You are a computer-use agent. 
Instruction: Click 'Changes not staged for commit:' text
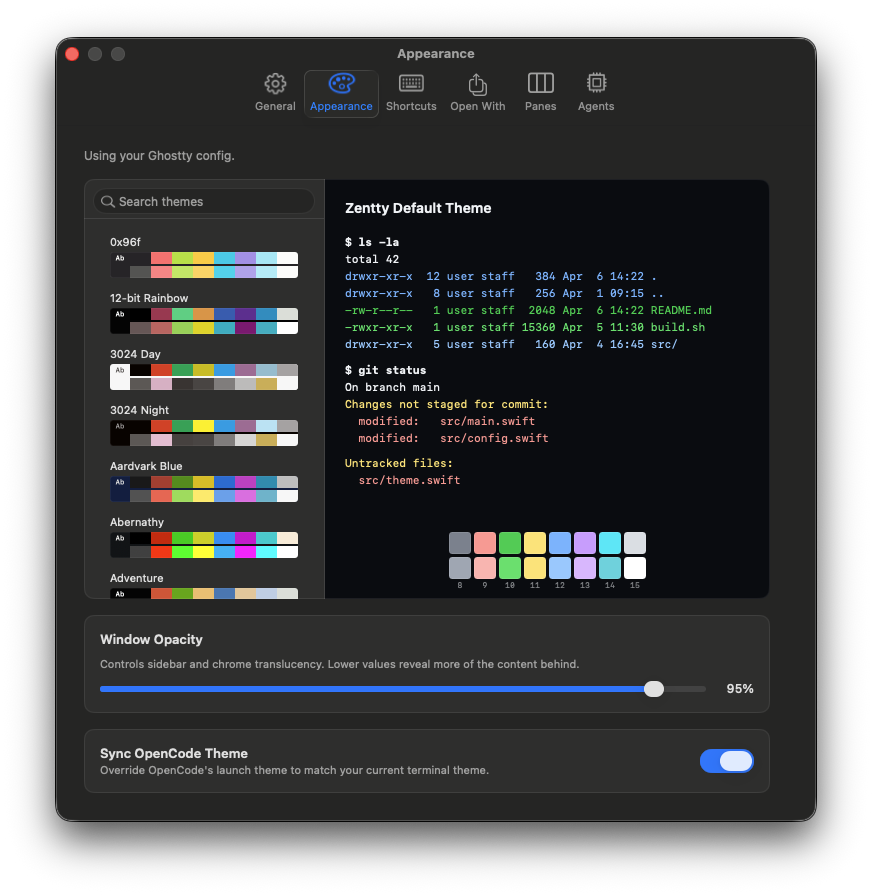pyautogui.click(x=446, y=404)
